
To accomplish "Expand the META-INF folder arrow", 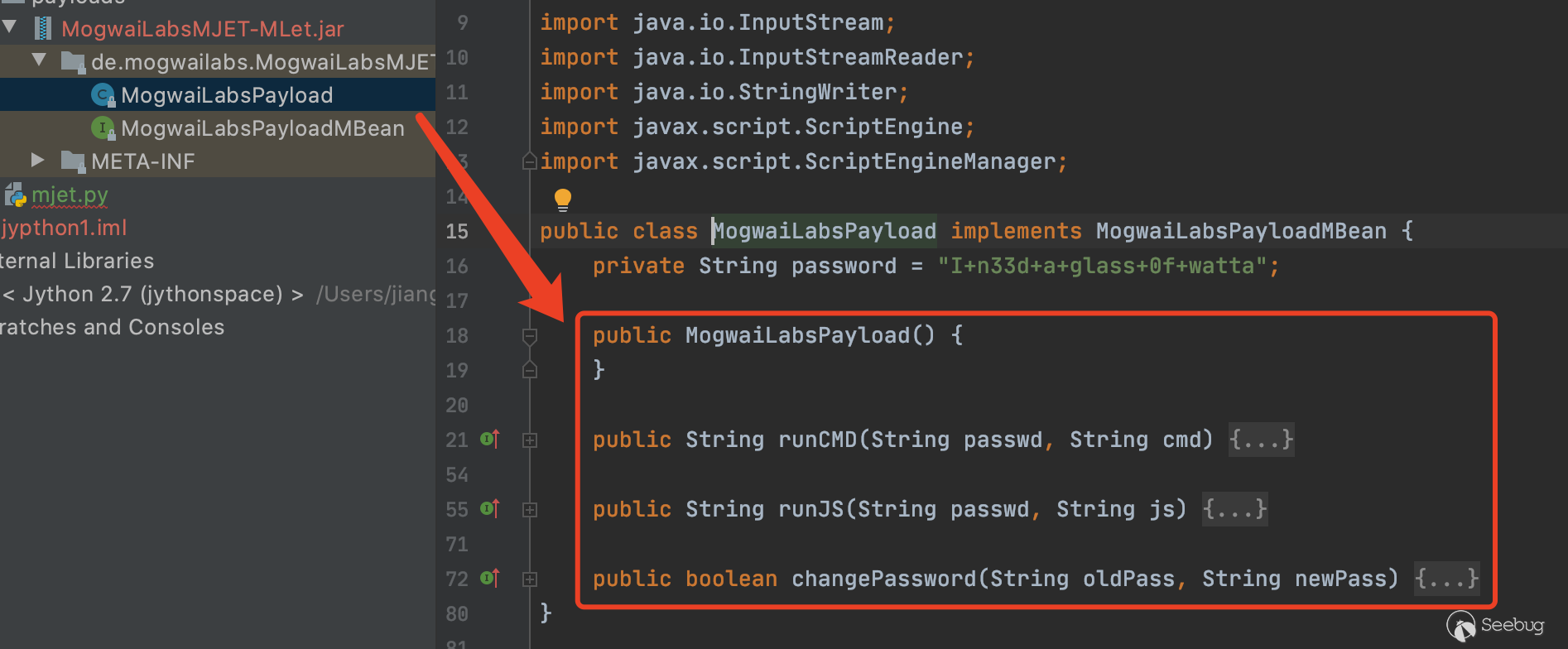I will [x=37, y=160].
